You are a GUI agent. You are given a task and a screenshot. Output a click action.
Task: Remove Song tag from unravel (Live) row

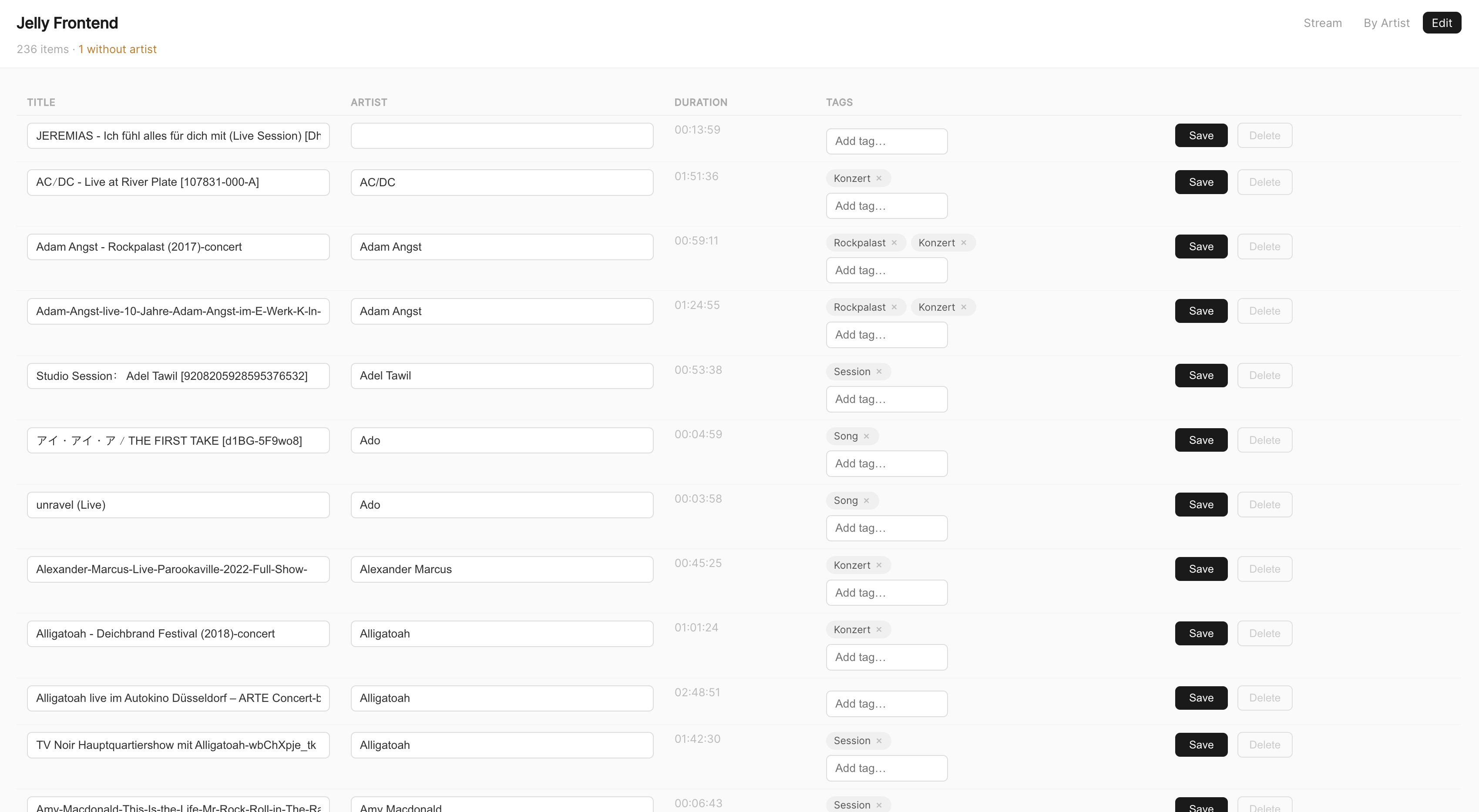coord(867,500)
